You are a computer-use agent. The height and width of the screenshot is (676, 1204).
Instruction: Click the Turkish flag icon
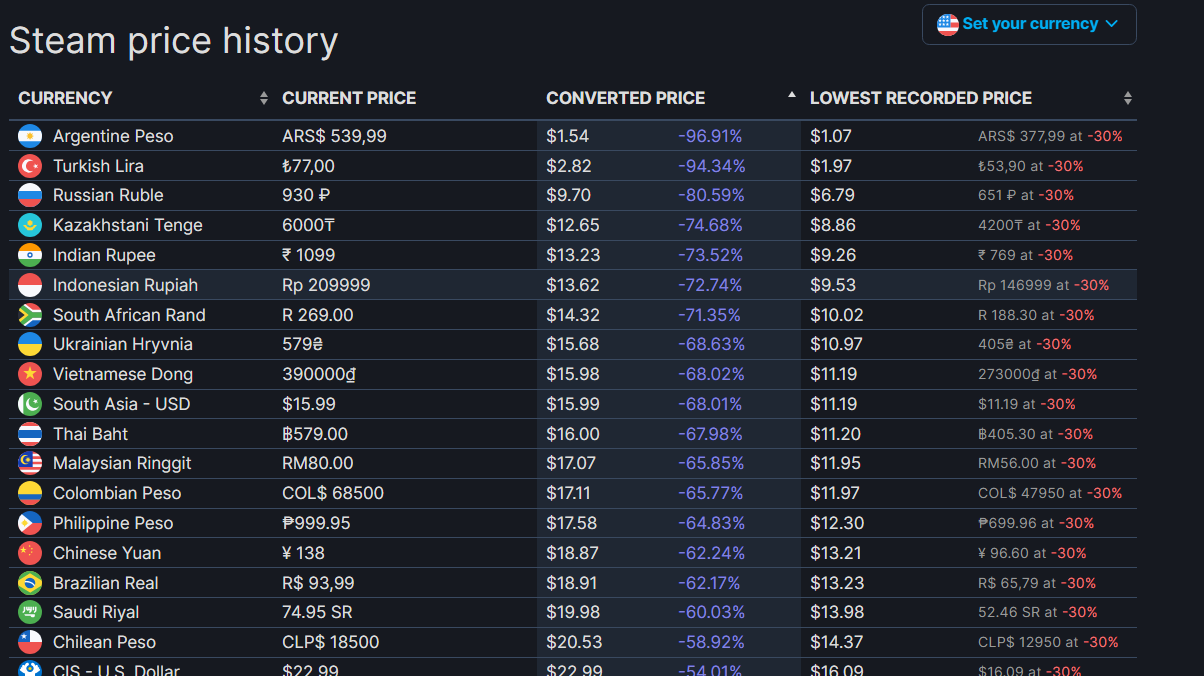tap(30, 166)
